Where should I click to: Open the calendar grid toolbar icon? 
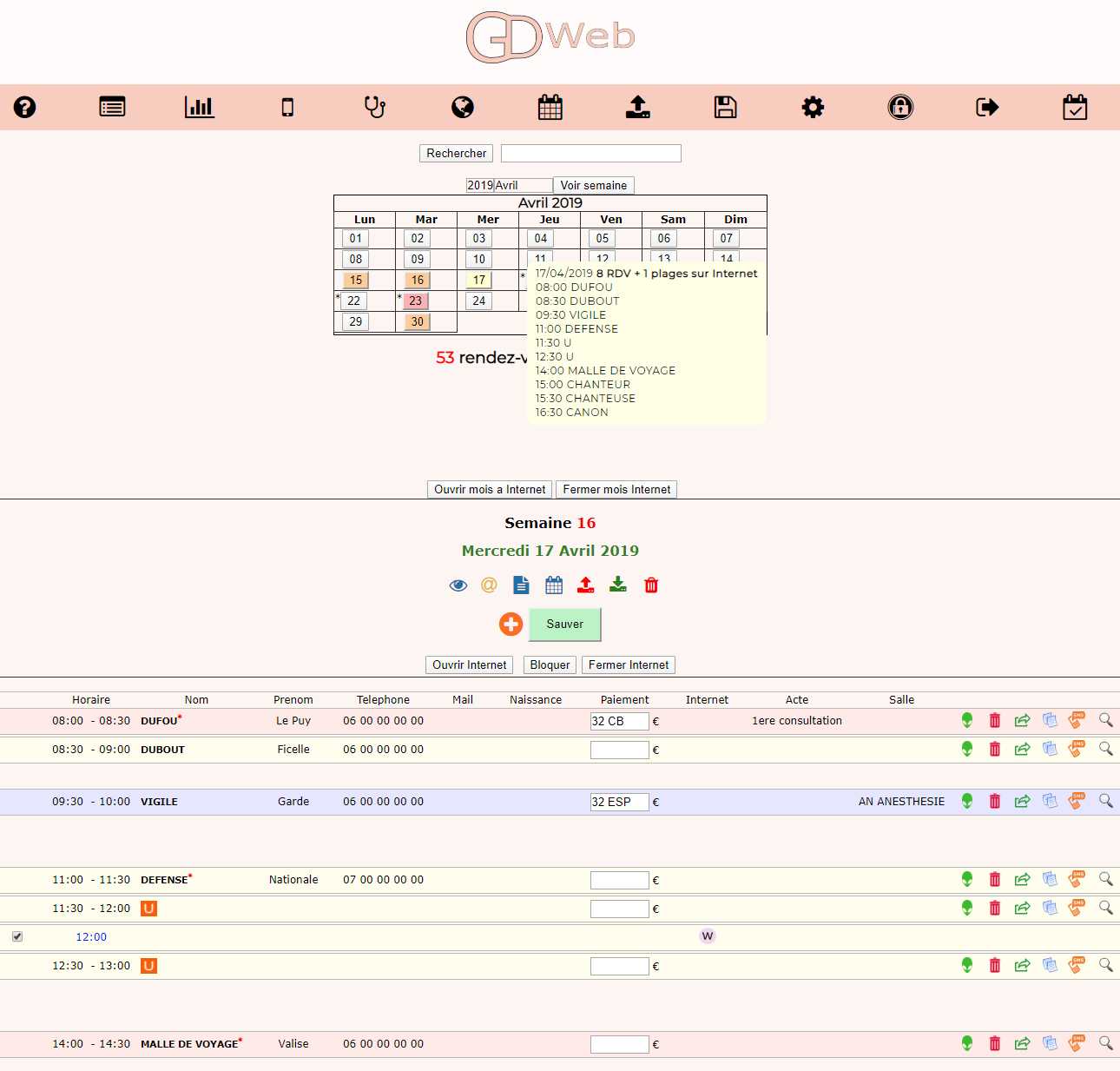550,107
